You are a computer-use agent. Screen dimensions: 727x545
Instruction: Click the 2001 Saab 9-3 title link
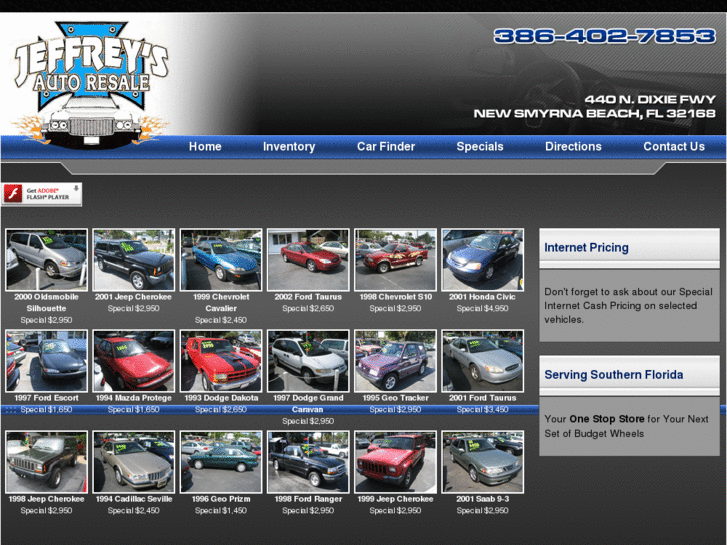point(482,499)
